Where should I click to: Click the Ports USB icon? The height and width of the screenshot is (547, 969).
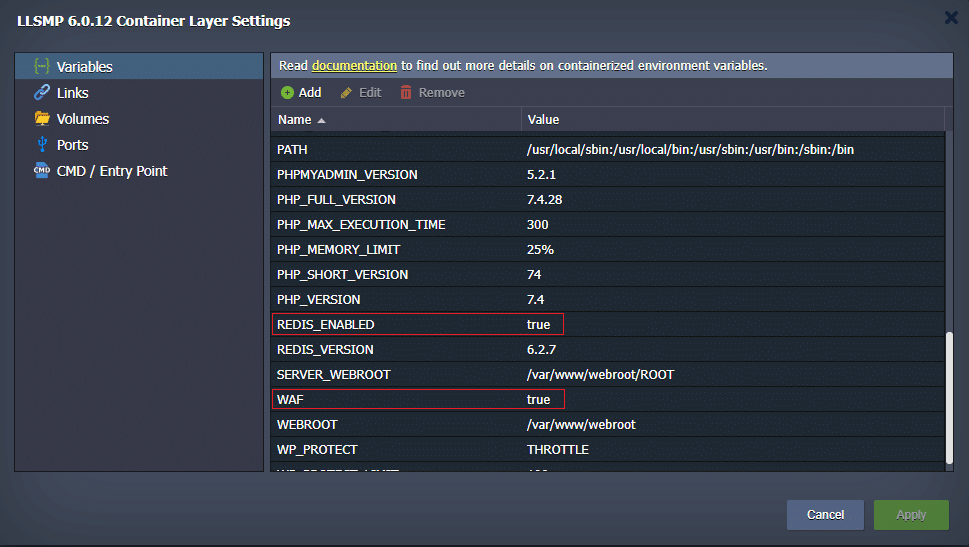coord(42,145)
